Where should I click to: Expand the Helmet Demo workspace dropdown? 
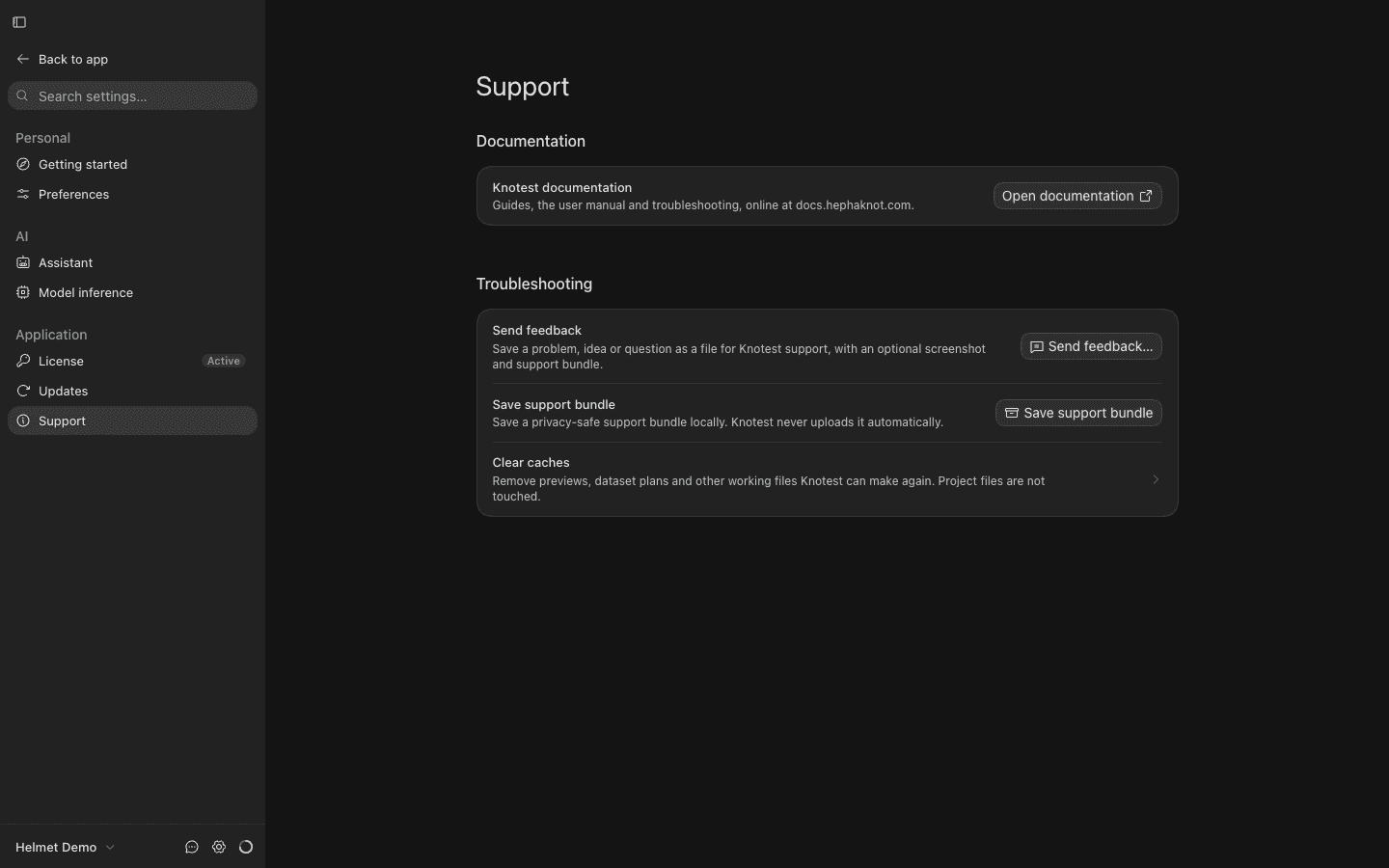pos(66,847)
